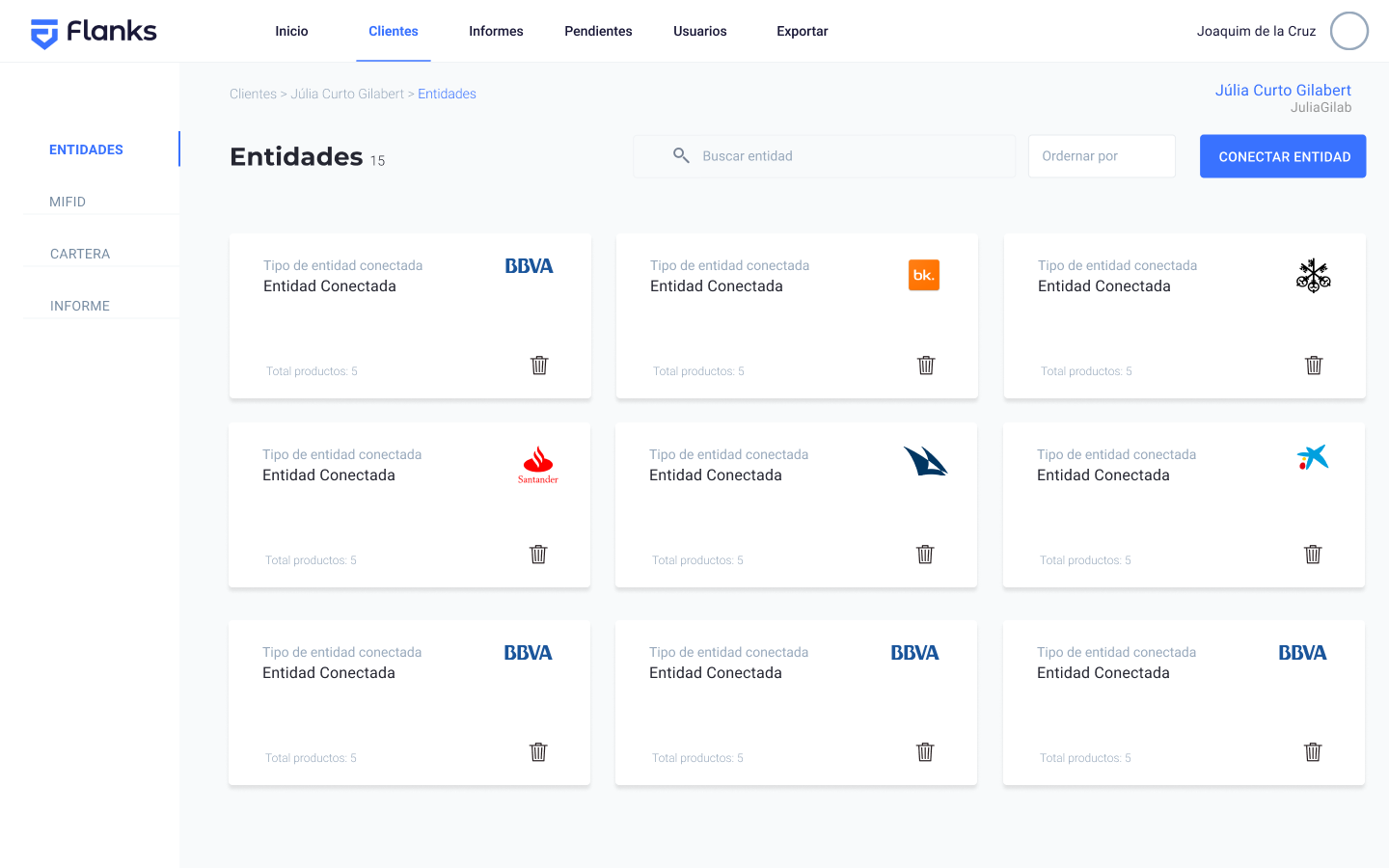1389x868 pixels.
Task: Click Entidad Conectada on the Santander card
Action: tap(329, 475)
